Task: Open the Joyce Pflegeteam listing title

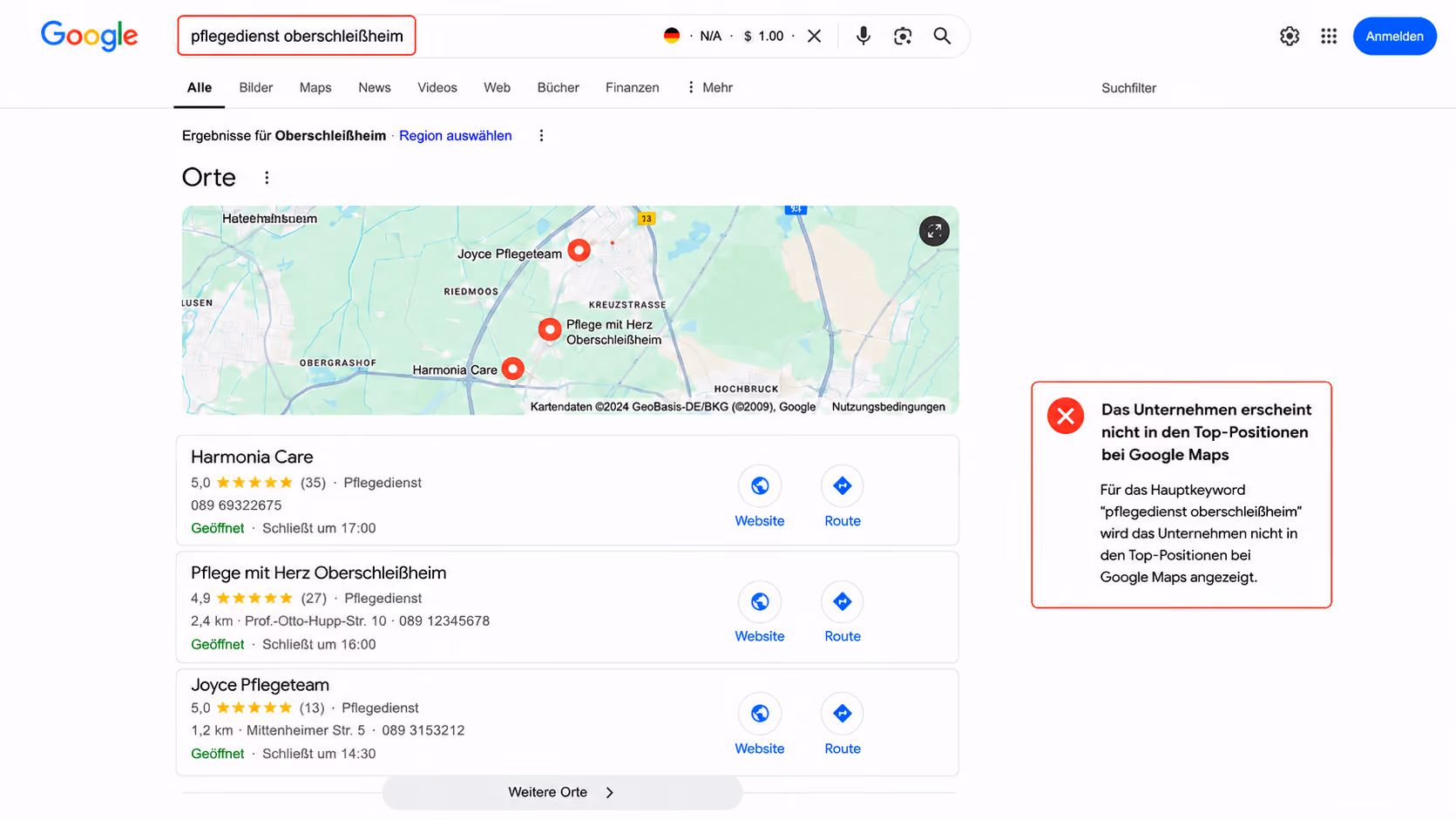Action: coord(260,685)
